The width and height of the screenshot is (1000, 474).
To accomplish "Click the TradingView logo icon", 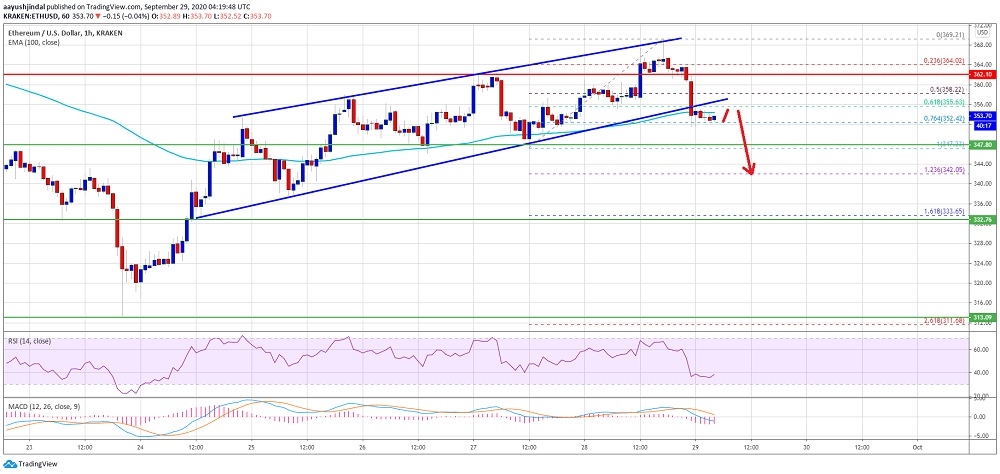I will tap(12, 464).
